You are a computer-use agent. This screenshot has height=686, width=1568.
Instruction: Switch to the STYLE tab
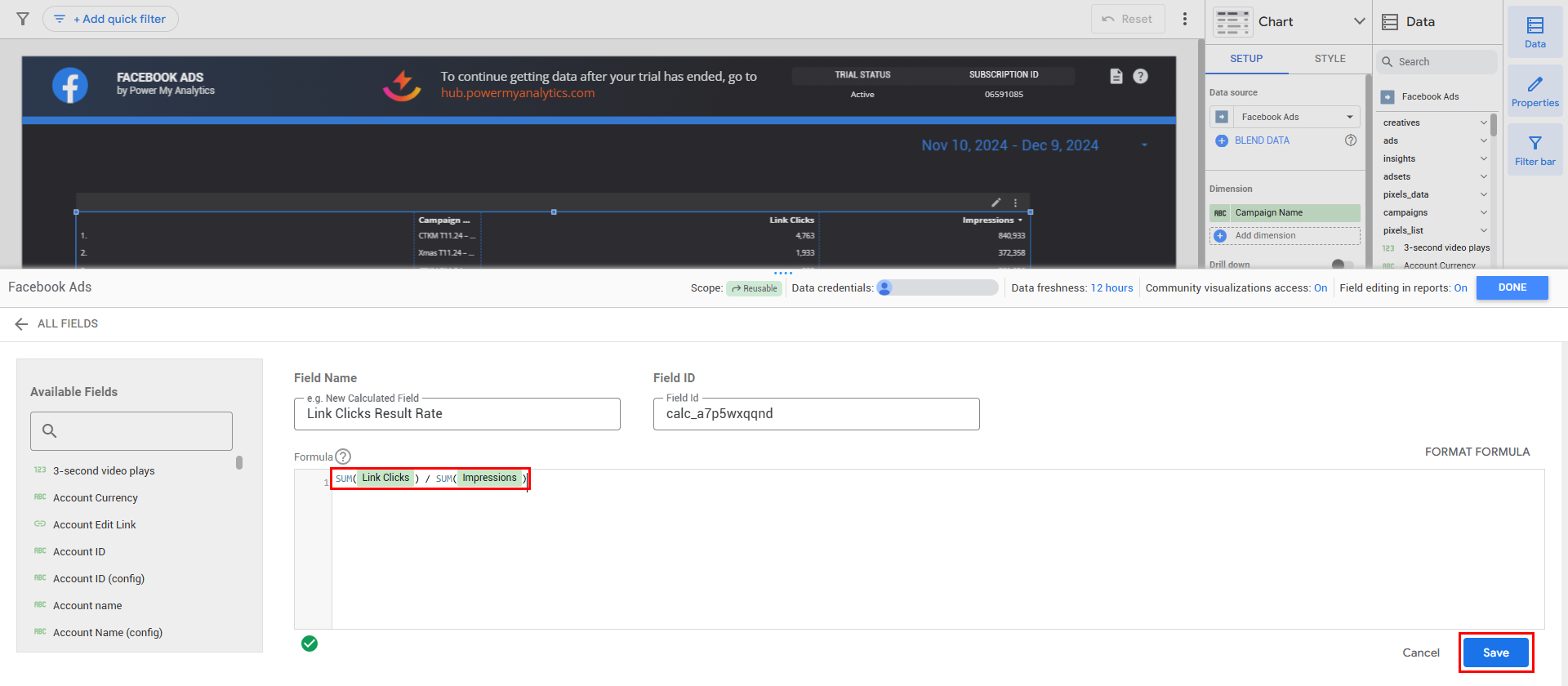[x=1330, y=59]
